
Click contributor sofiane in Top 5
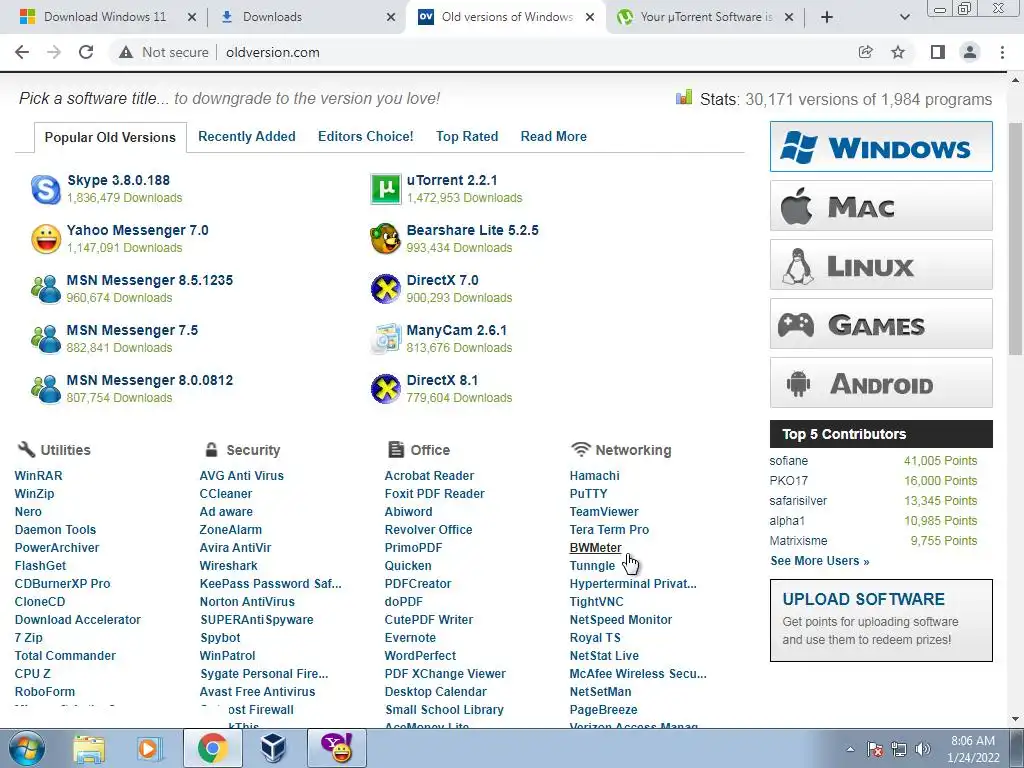[x=788, y=461]
